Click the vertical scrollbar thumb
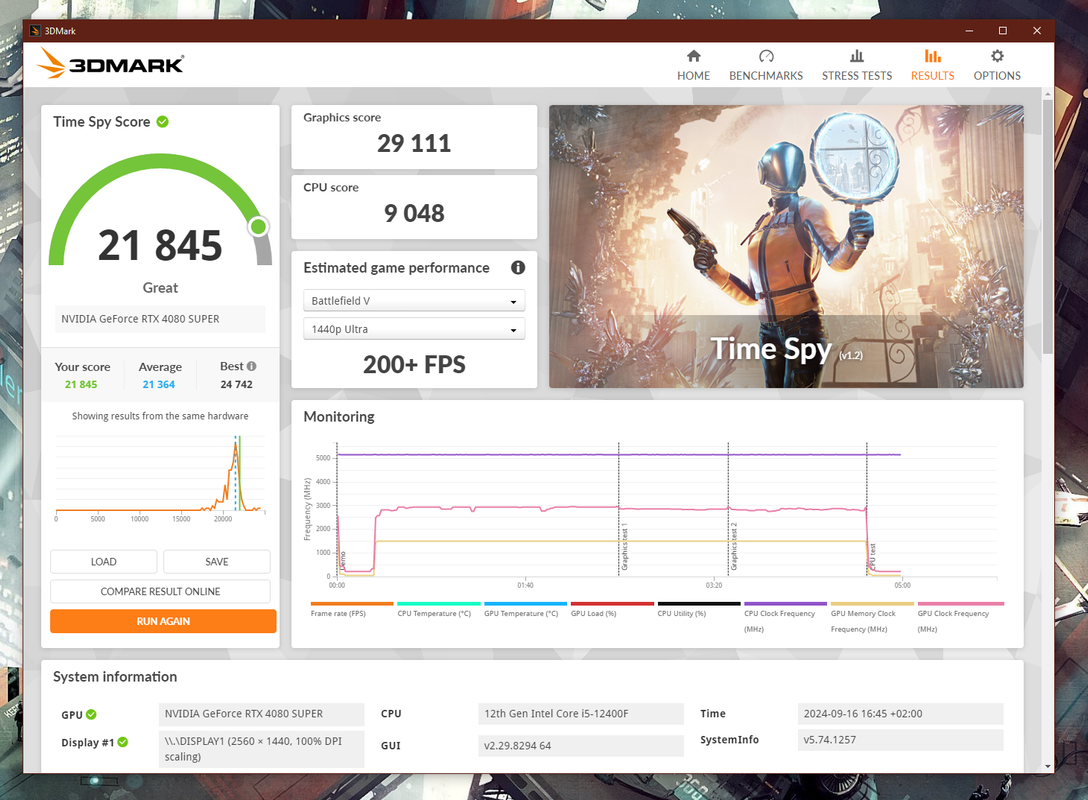1088x800 pixels. coord(1048,225)
